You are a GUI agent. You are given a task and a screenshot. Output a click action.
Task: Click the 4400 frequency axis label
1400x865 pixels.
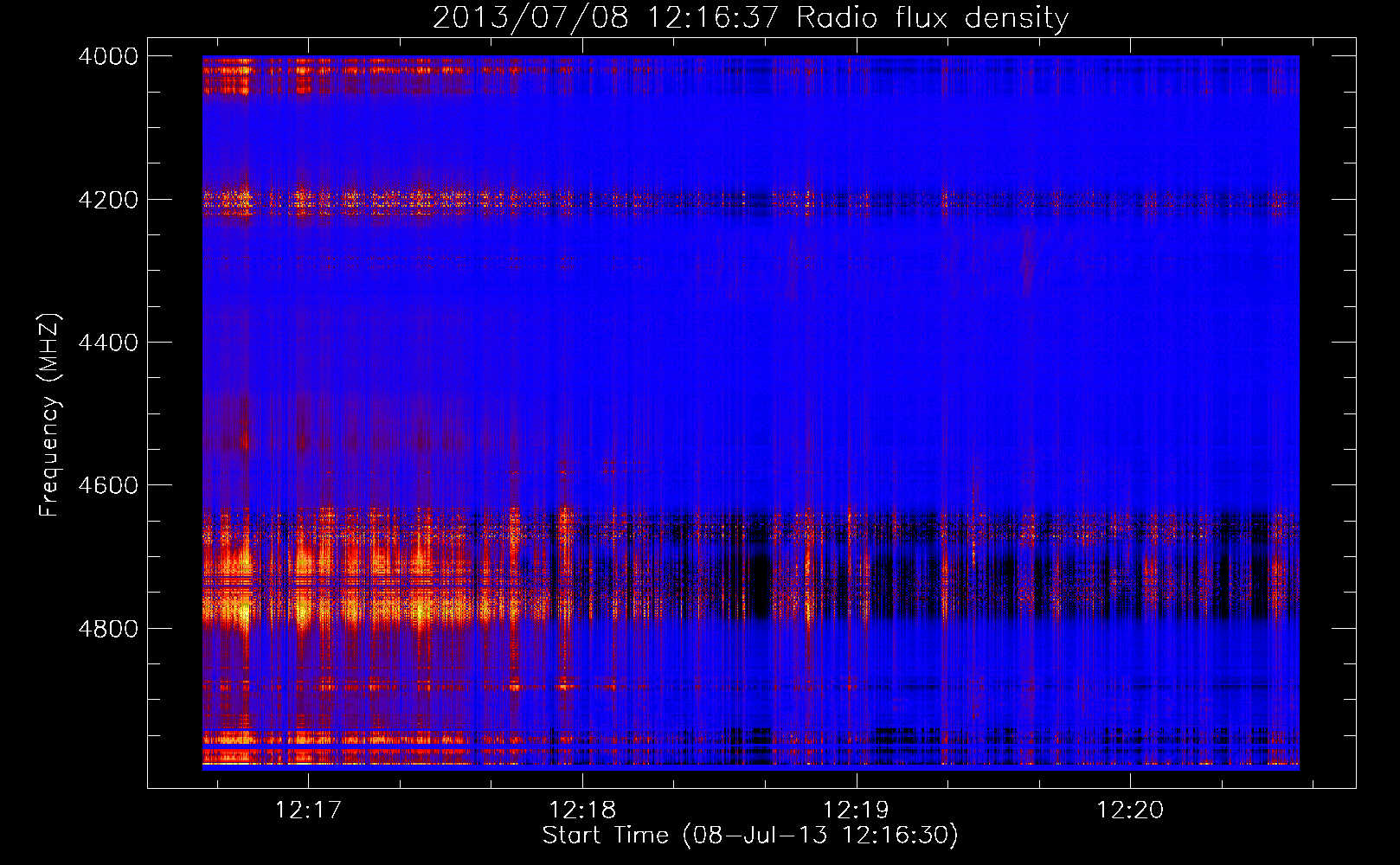pyautogui.click(x=108, y=343)
